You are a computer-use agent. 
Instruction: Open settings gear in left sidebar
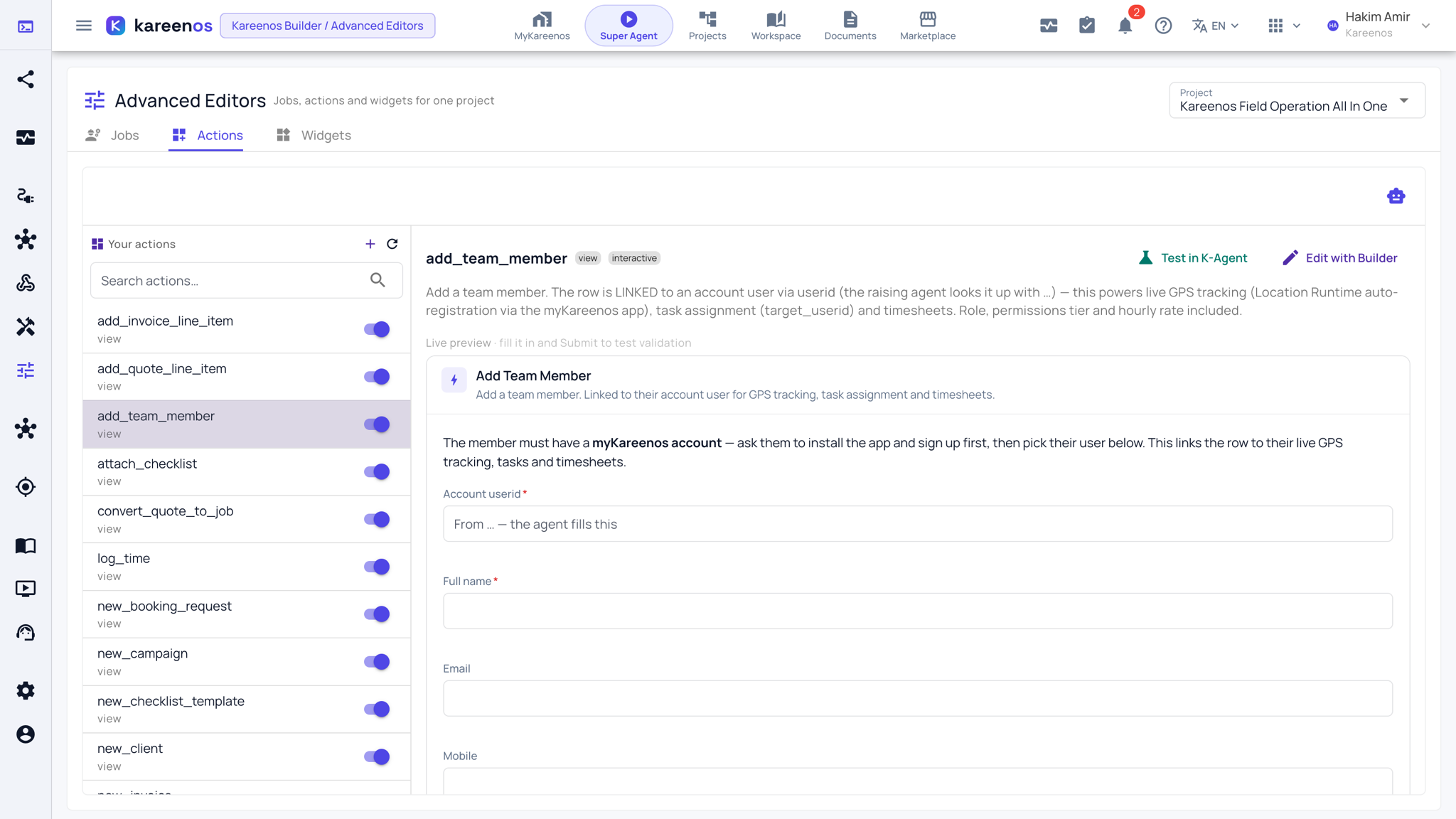[26, 690]
